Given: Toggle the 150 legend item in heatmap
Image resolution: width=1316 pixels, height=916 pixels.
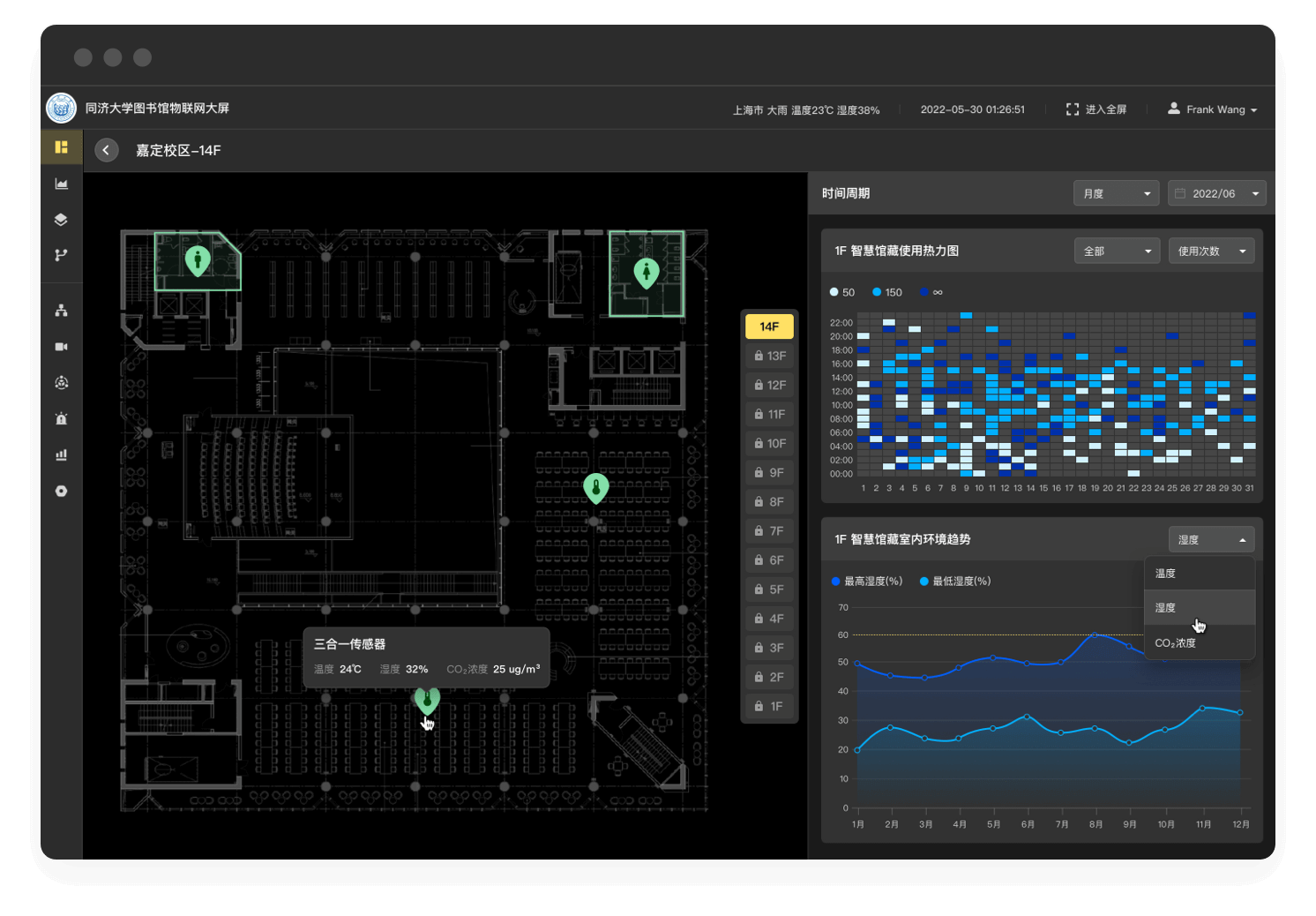Looking at the screenshot, I should [x=887, y=292].
